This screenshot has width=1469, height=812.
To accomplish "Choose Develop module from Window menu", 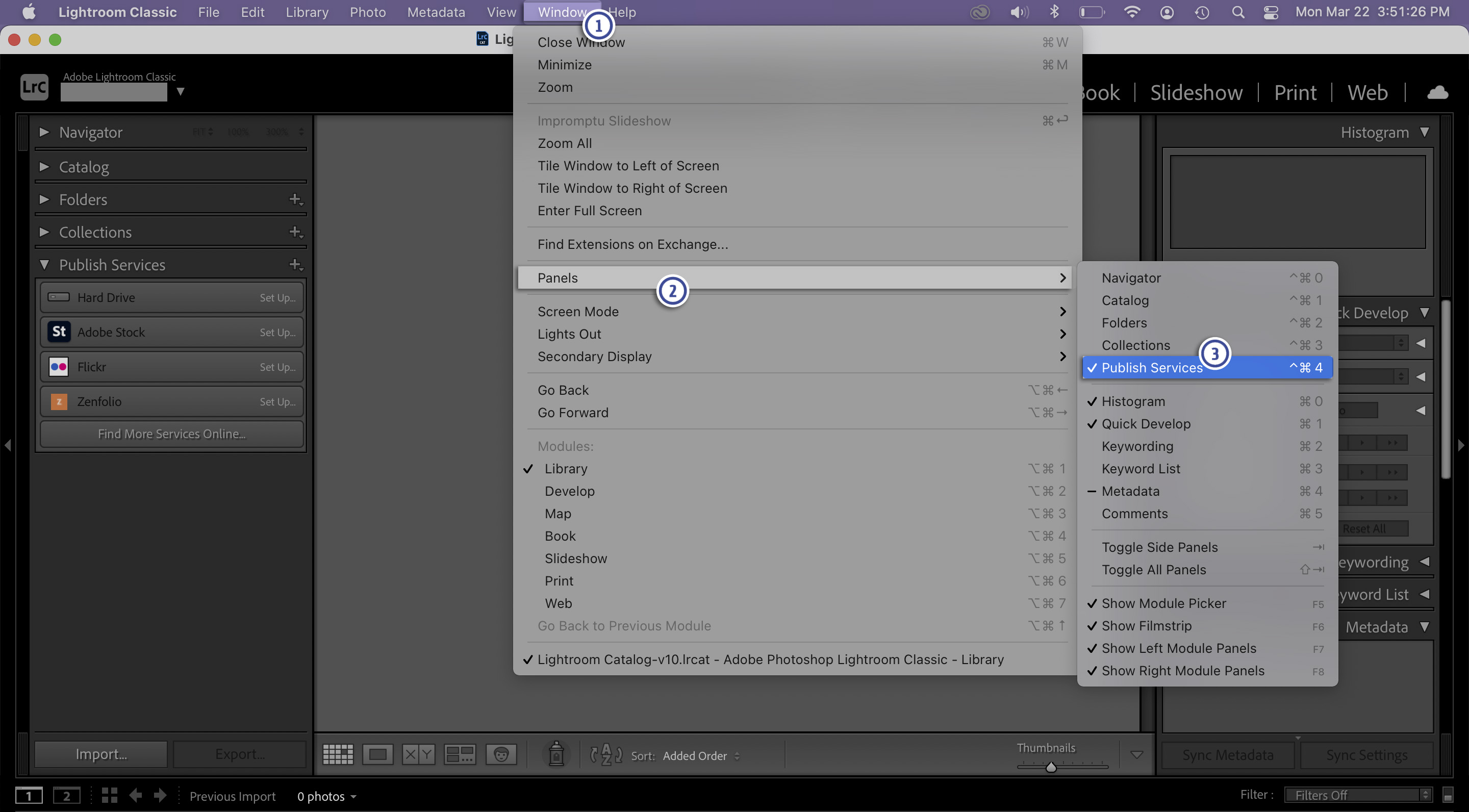I will 795,491.
